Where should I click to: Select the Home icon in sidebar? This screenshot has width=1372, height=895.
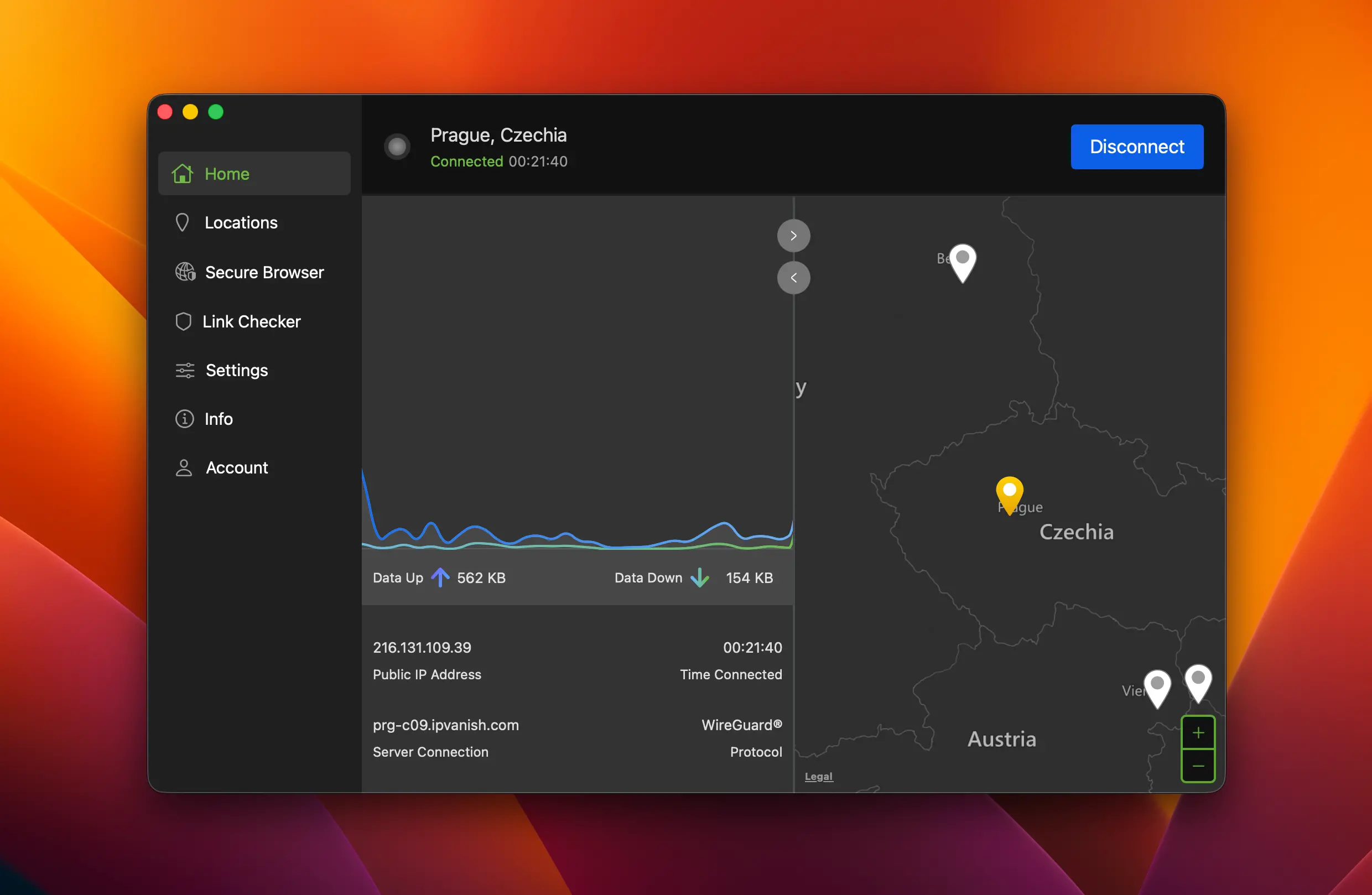click(182, 174)
